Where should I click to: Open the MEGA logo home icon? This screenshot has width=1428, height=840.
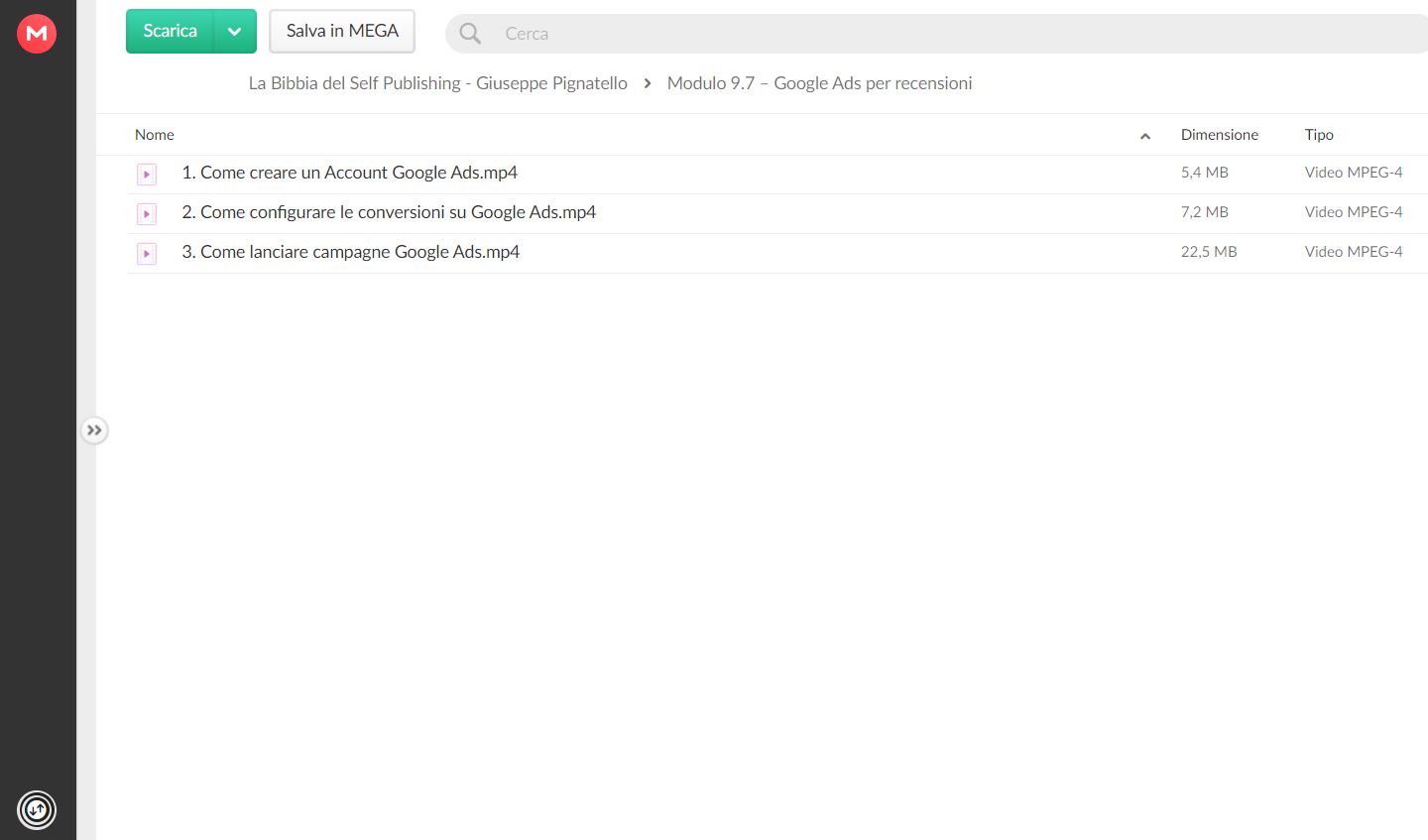(37, 34)
